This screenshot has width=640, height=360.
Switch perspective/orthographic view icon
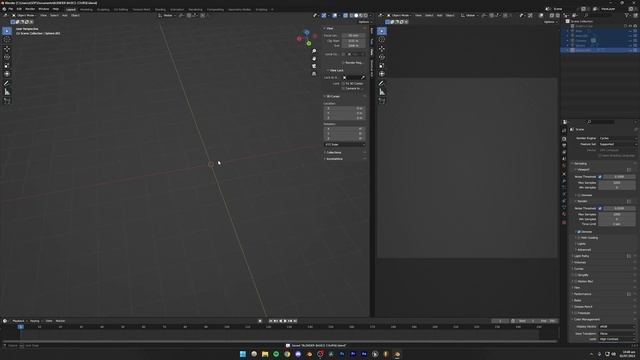(314, 74)
